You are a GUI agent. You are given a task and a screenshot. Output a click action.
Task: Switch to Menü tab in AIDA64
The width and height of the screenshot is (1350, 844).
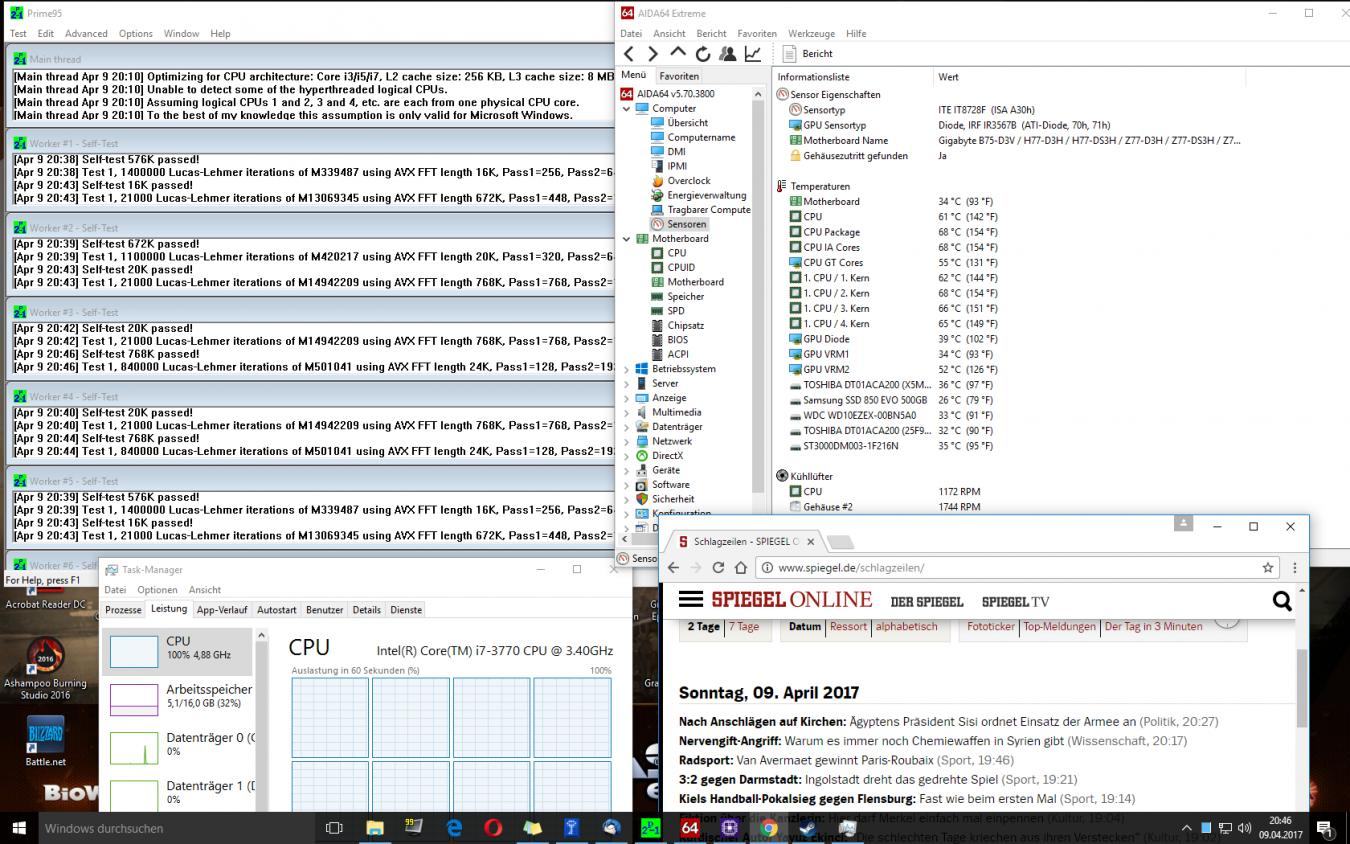click(x=634, y=75)
